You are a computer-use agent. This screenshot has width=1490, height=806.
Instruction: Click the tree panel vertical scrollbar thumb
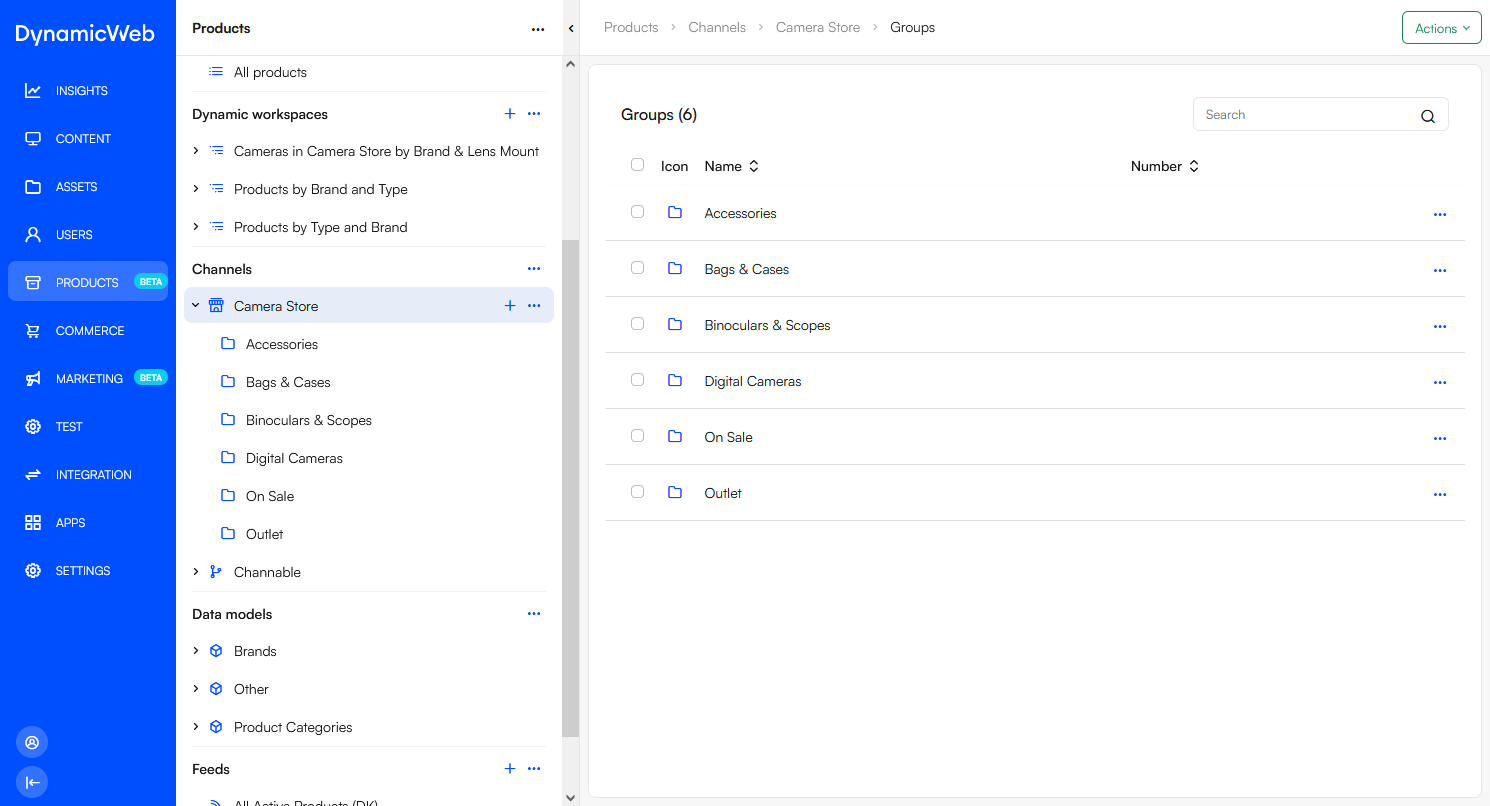point(570,488)
